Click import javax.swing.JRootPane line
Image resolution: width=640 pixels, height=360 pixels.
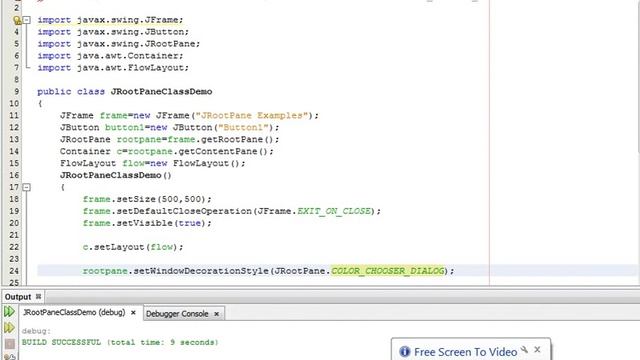coord(119,44)
